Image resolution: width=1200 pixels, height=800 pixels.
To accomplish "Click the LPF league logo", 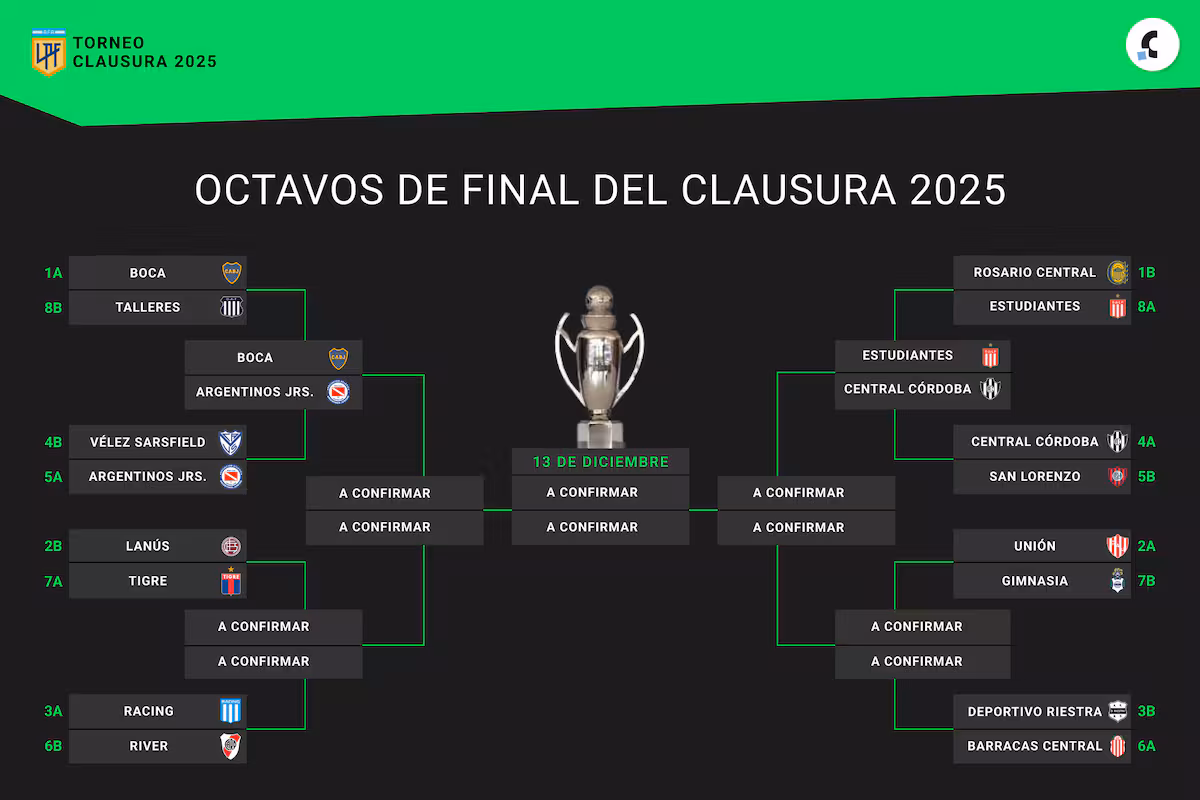I will pyautogui.click(x=48, y=53).
